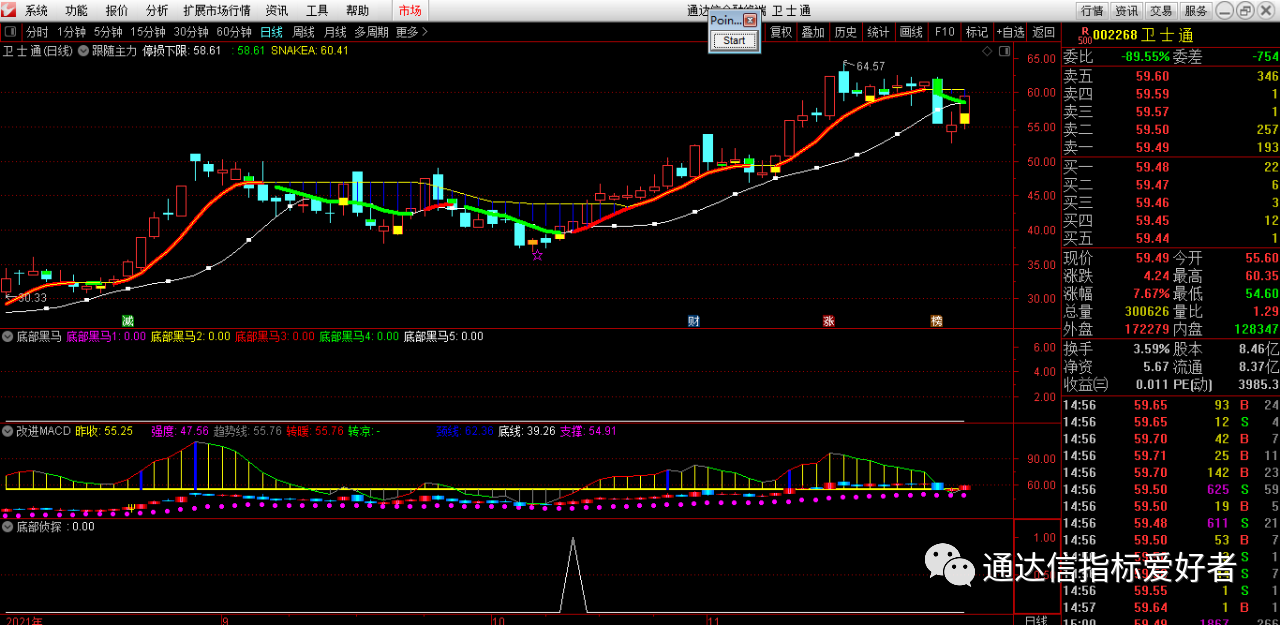Screen dimensions: 1280x625
Task: Click the Start button in the popup
Action: tap(734, 41)
